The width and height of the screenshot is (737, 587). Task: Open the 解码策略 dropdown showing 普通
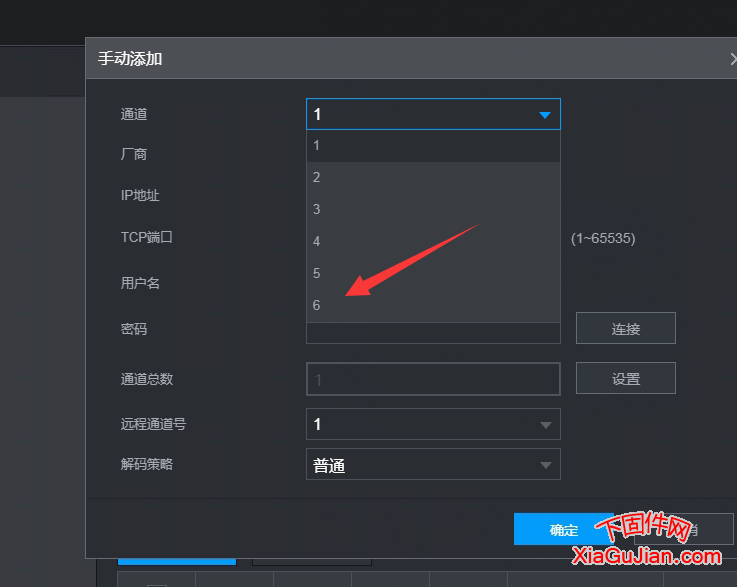pos(433,464)
